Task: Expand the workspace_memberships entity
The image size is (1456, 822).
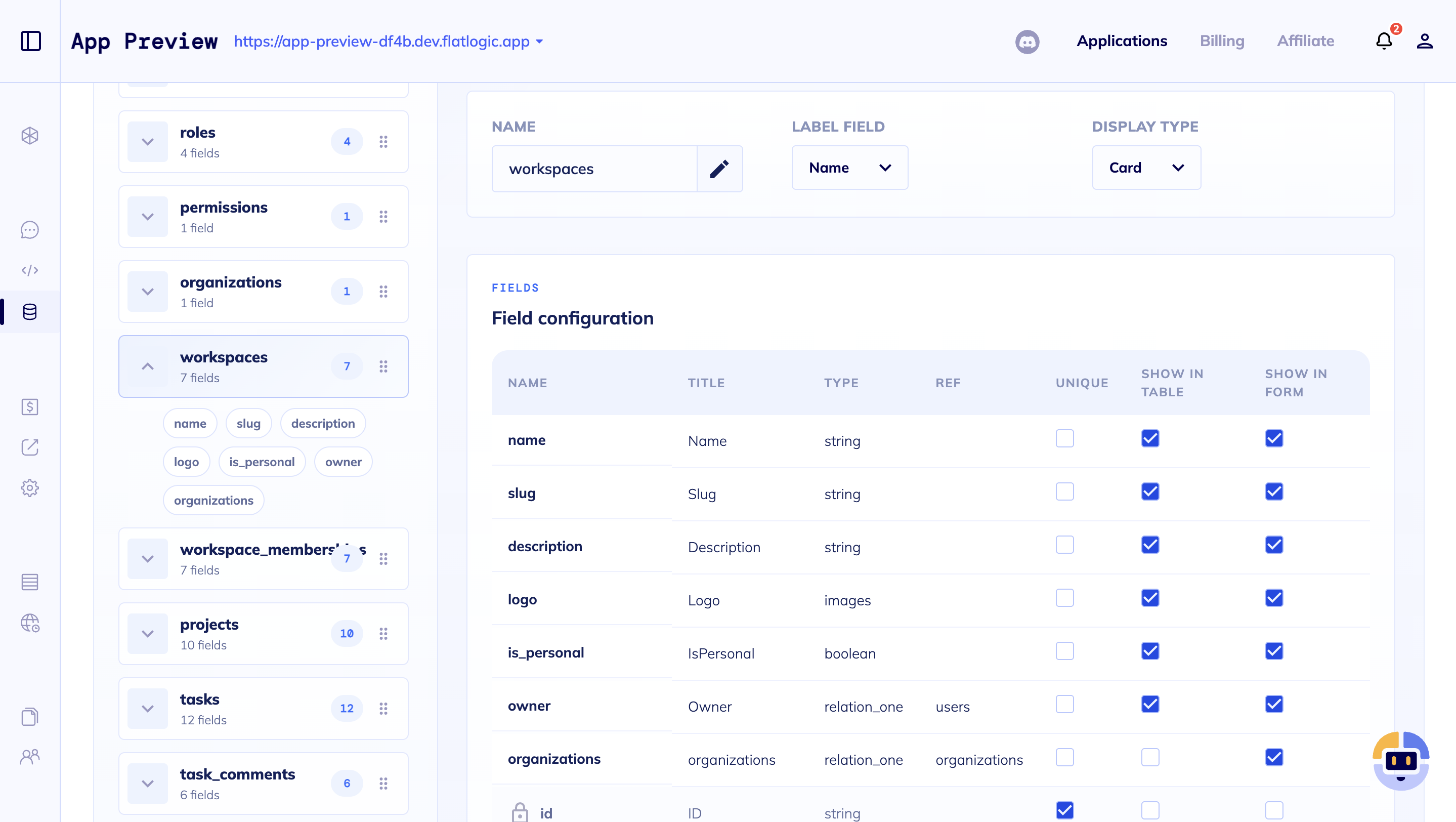Action: pos(148,559)
